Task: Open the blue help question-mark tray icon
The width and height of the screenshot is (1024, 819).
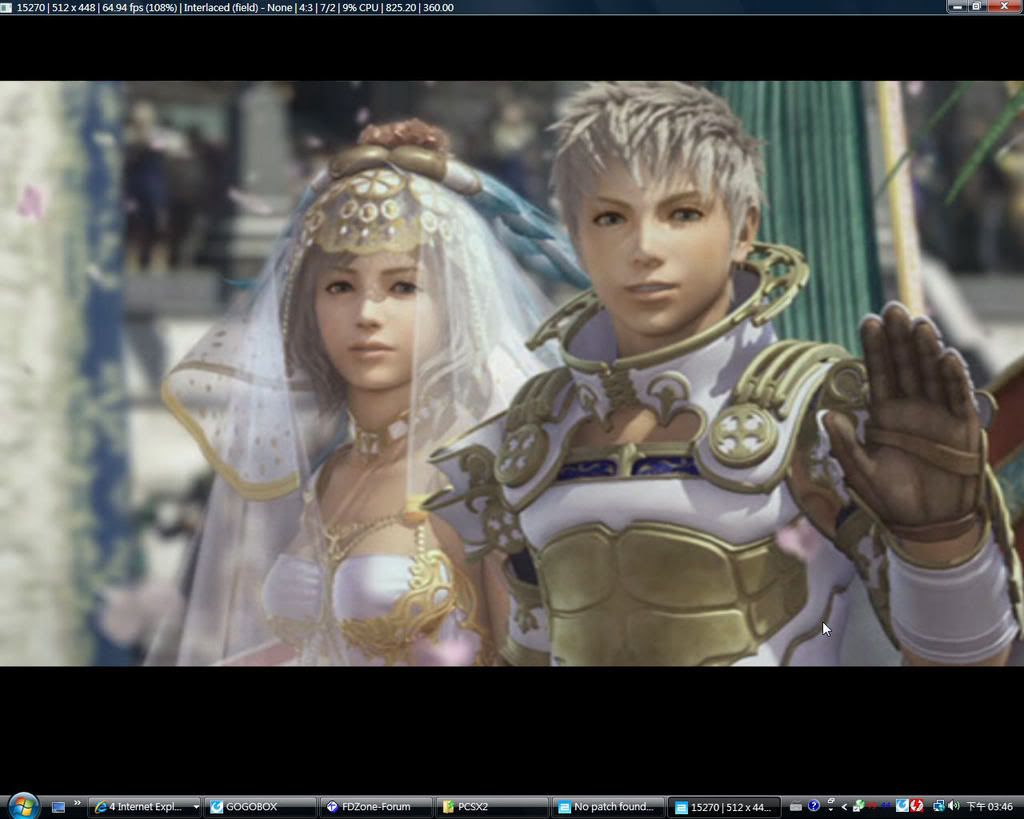Action: [814, 806]
